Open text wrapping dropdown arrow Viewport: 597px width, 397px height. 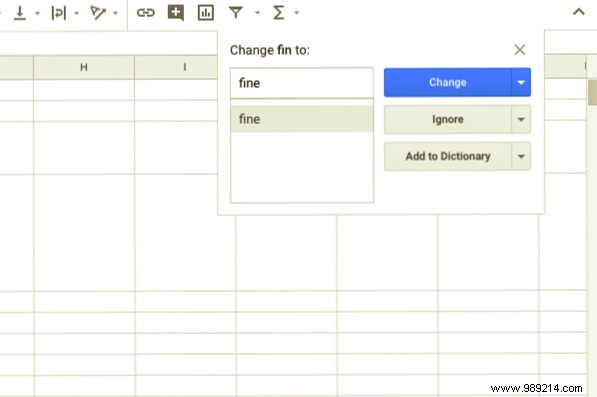pos(77,13)
